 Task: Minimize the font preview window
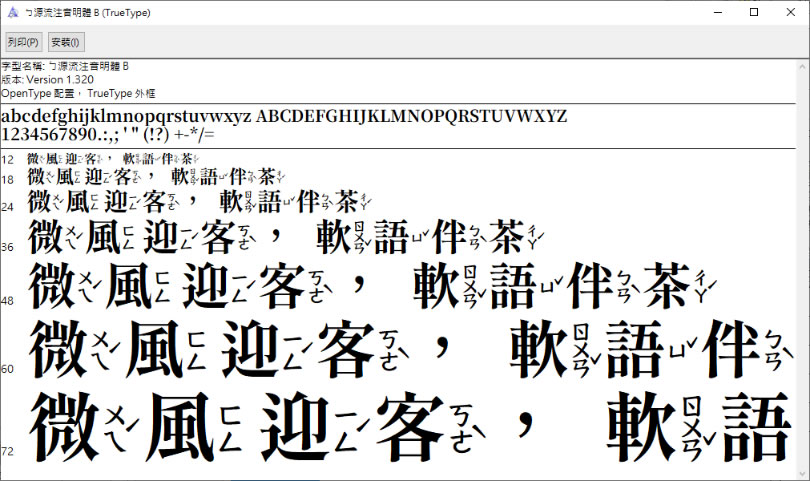[718, 12]
